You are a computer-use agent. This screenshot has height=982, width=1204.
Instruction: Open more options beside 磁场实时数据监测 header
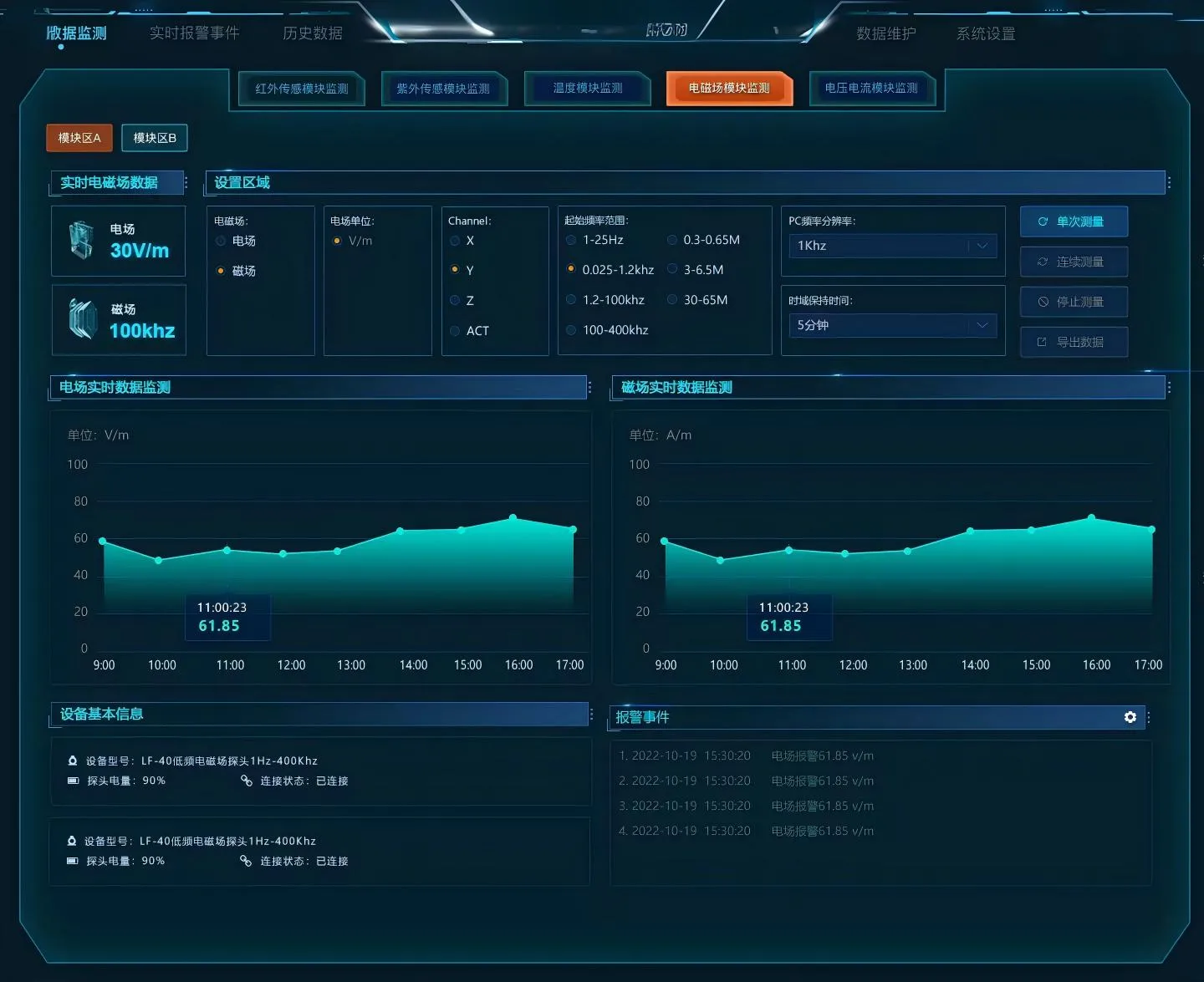coord(1169,387)
